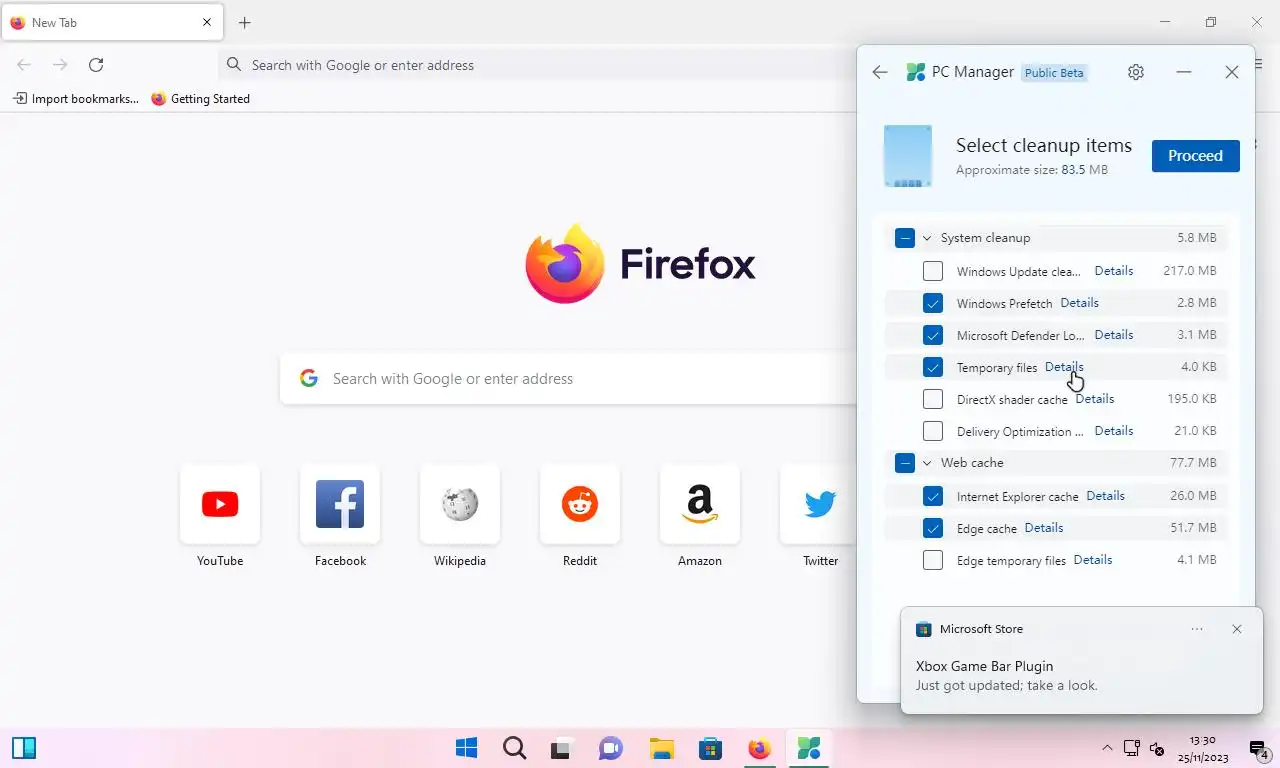
Task: Switch to Firefox in taskbar
Action: [759, 748]
